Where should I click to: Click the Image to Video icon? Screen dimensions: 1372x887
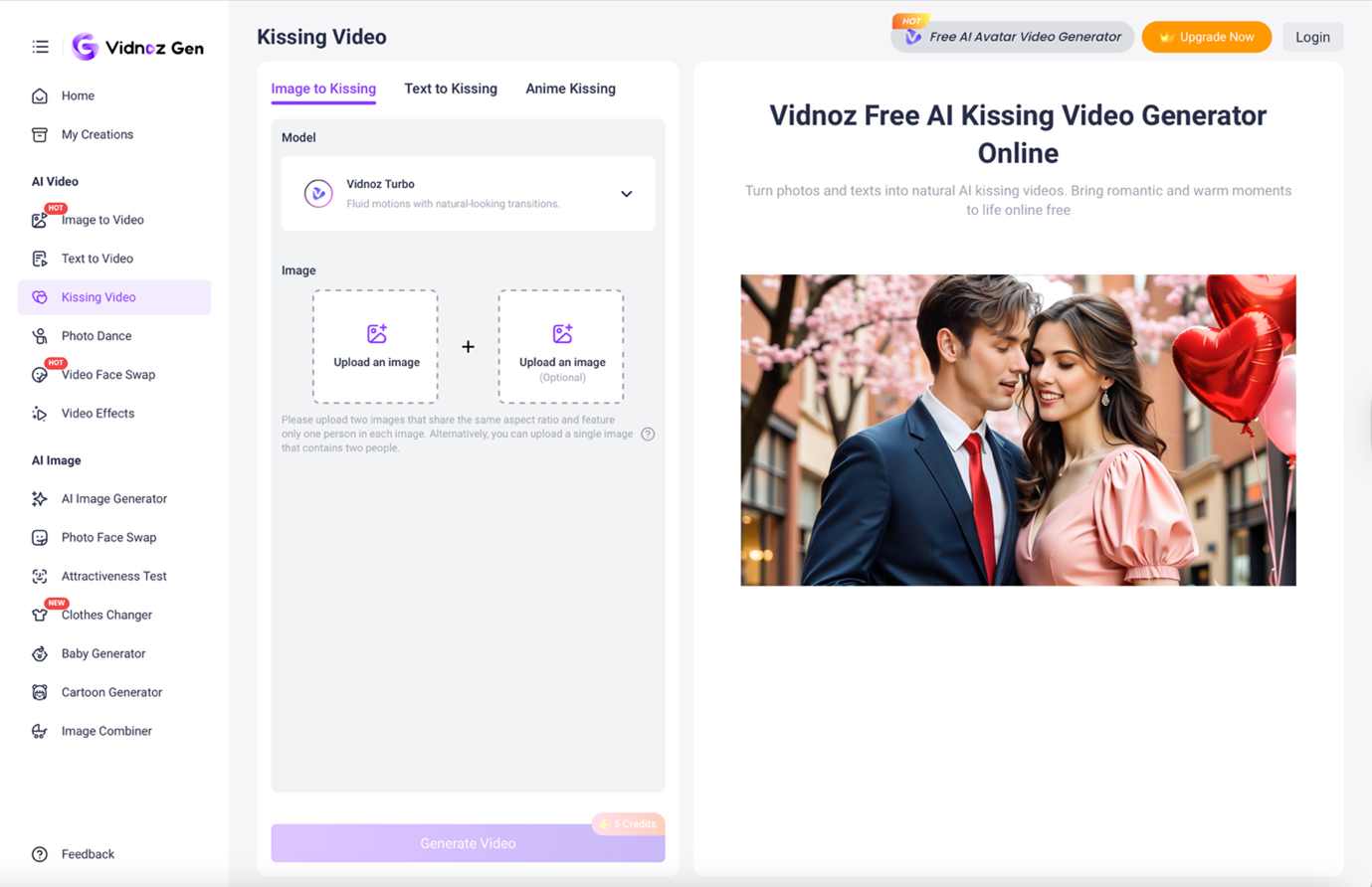[40, 221]
